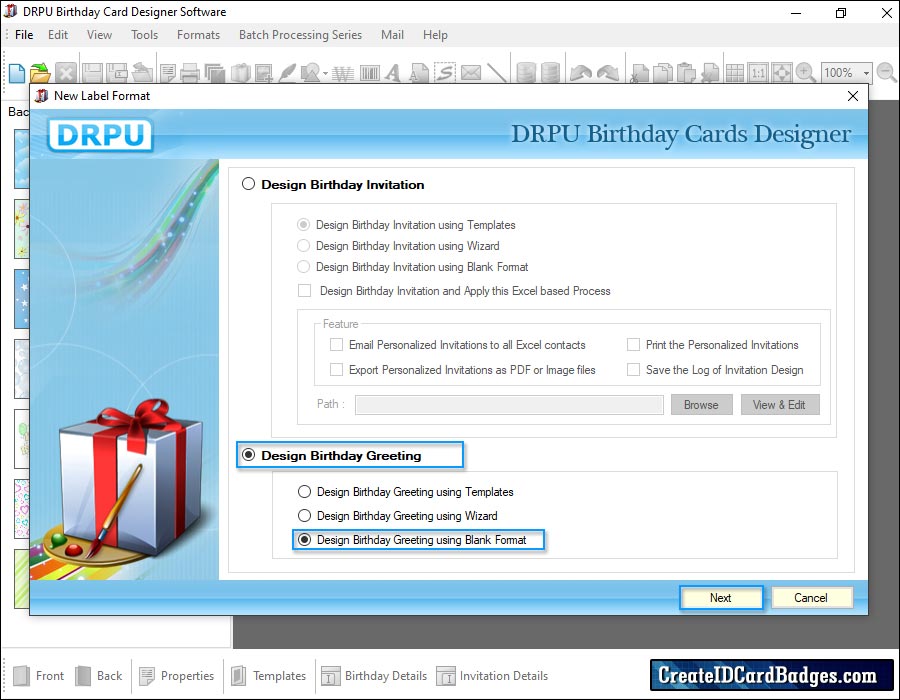Choose Design Birthday Invitation using Blank Format
The width and height of the screenshot is (900, 700).
coord(303,267)
